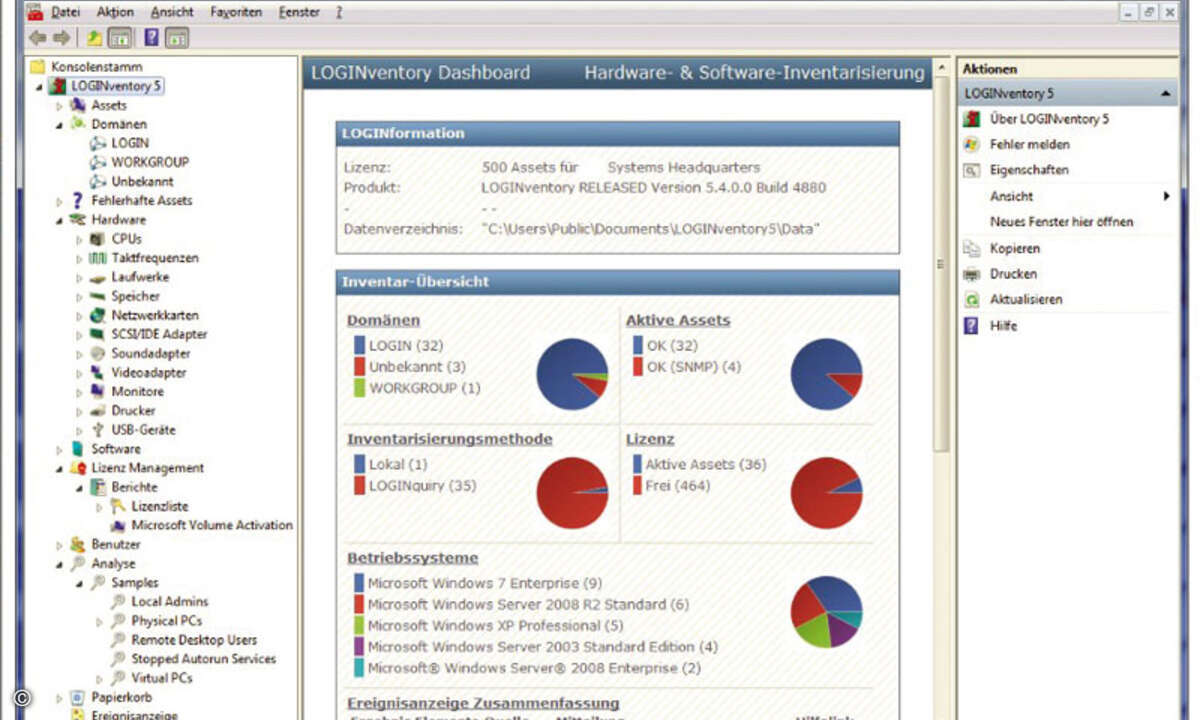Screen dimensions: 1200x720
Task: Open the Aktion menu
Action: (115, 12)
